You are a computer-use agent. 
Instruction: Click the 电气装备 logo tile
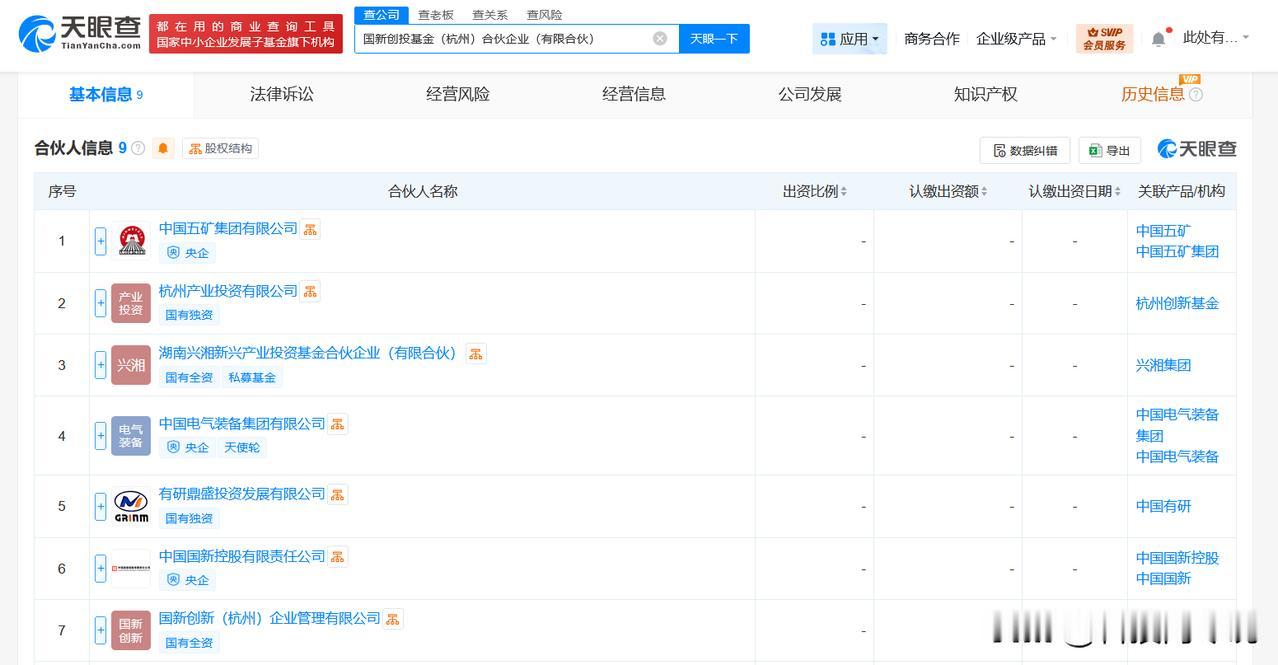pyautogui.click(x=131, y=436)
